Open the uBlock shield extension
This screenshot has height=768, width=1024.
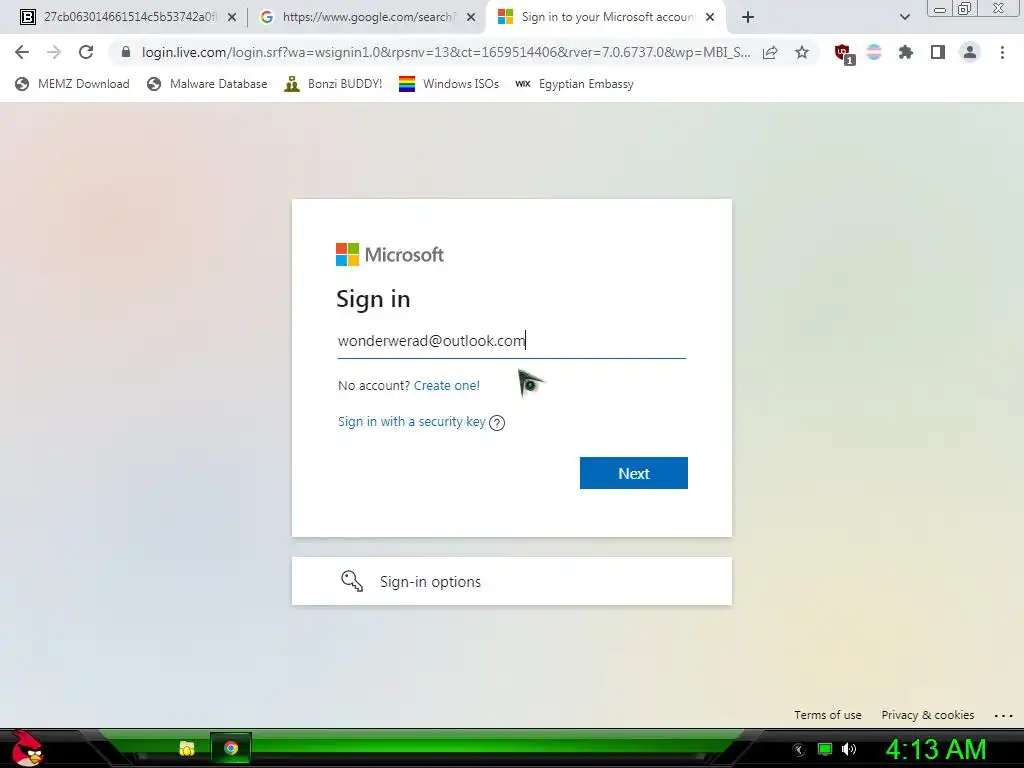pyautogui.click(x=844, y=53)
